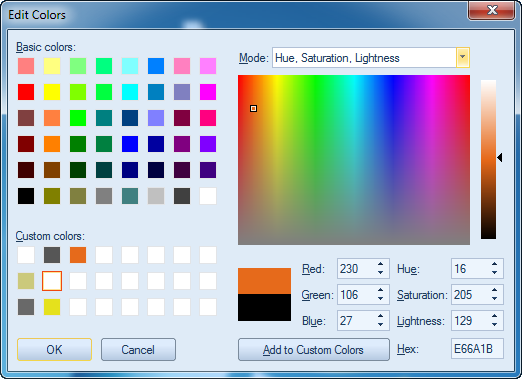
Task: Select the pure blue basic color
Action: pyautogui.click(x=130, y=144)
